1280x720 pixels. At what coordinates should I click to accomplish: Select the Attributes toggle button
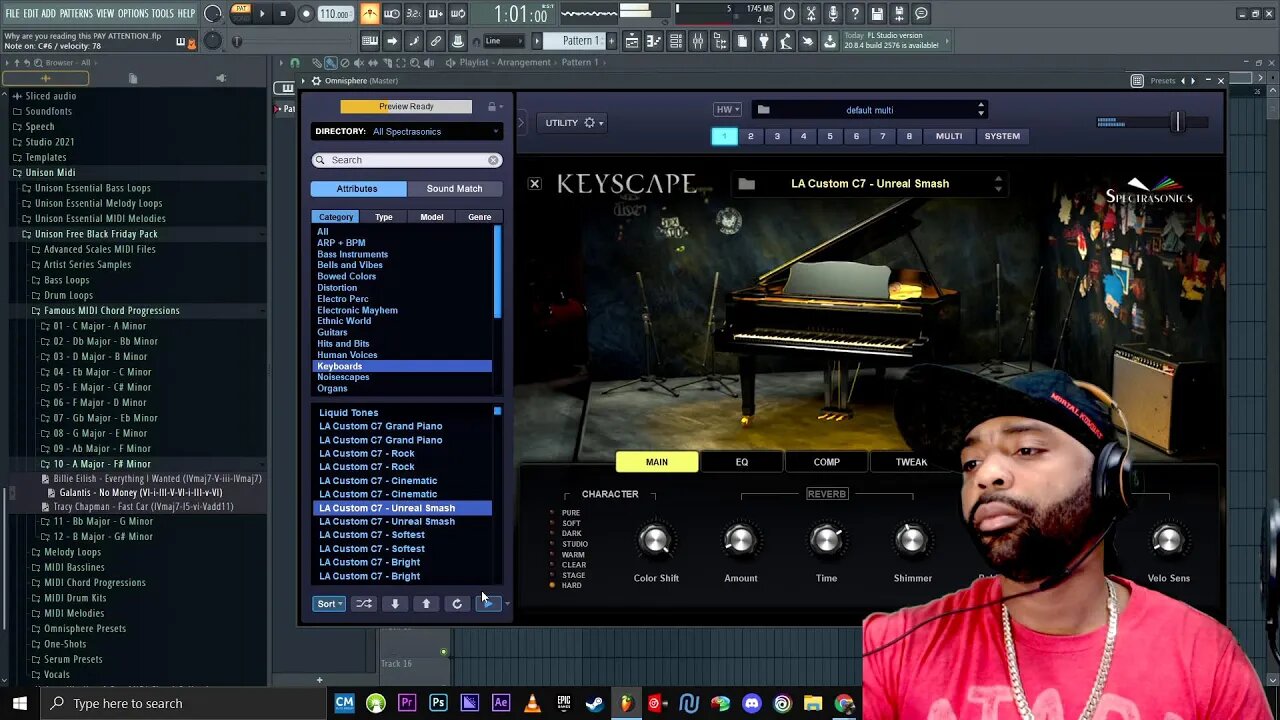pos(357,189)
